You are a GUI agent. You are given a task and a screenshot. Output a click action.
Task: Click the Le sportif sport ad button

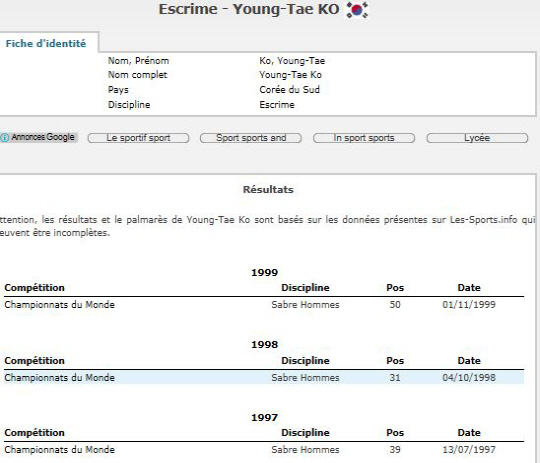click(138, 138)
